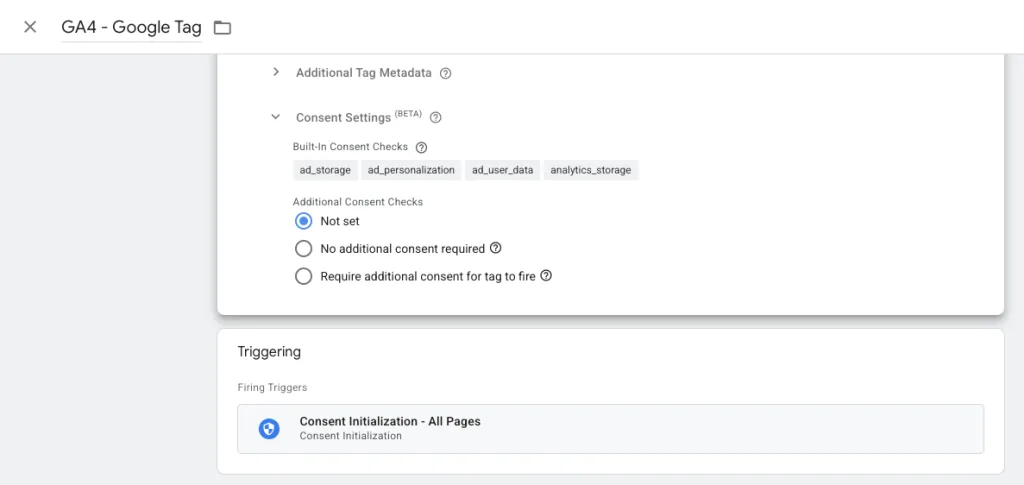Open help for Additional Tag Metadata
The width and height of the screenshot is (1024, 485).
445,73
